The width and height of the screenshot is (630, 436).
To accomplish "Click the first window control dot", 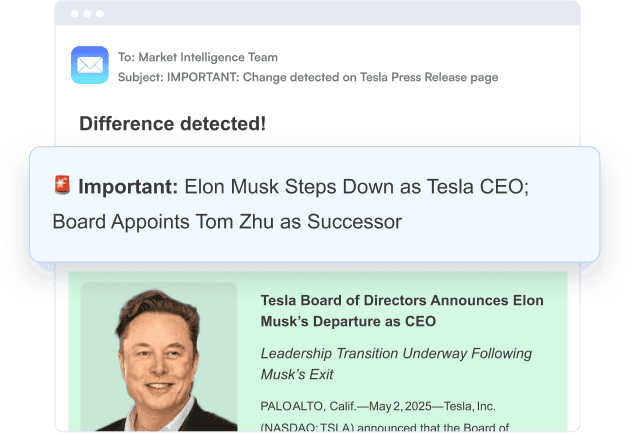I will click(x=74, y=14).
